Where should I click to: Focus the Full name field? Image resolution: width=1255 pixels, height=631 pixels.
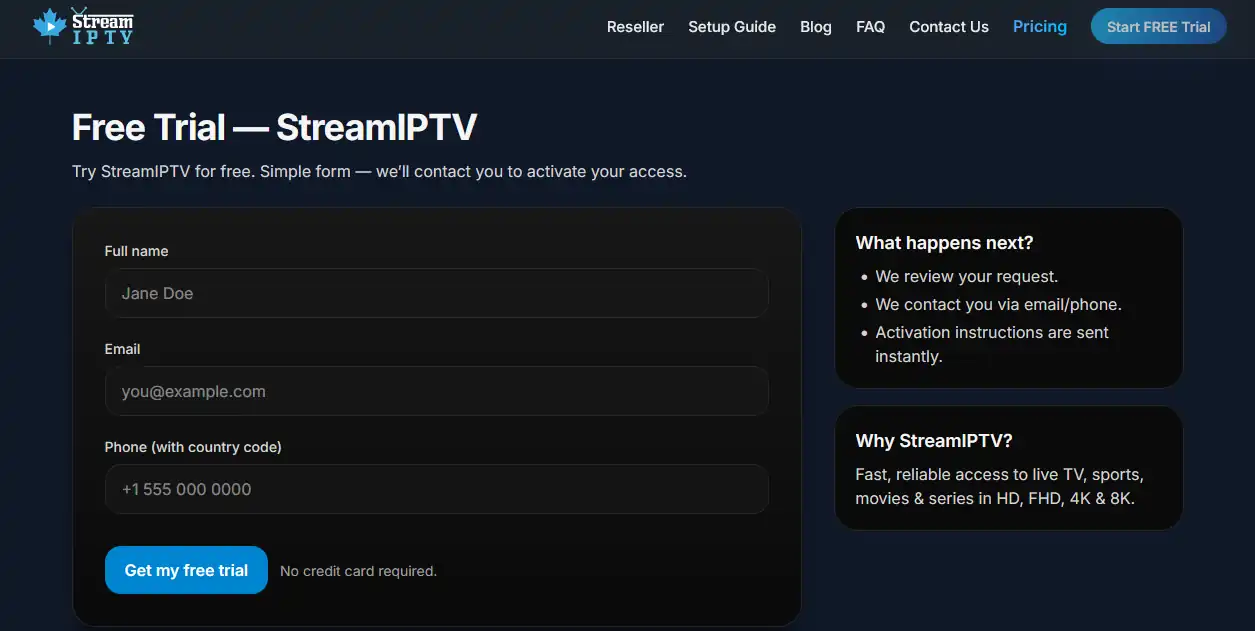pyautogui.click(x=436, y=294)
